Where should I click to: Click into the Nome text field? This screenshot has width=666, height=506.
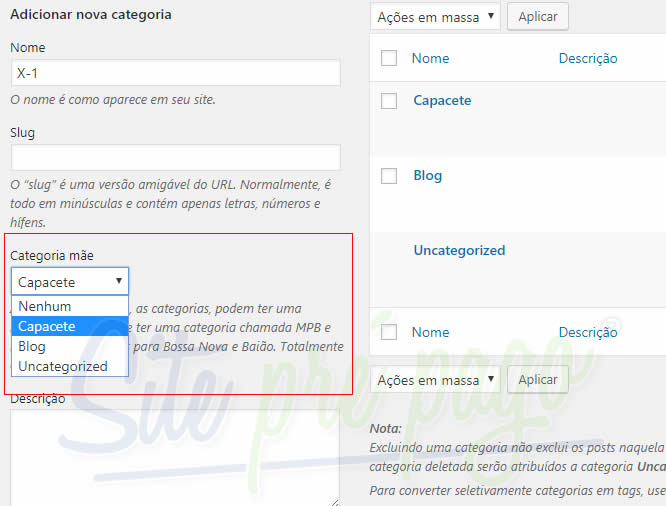point(175,73)
